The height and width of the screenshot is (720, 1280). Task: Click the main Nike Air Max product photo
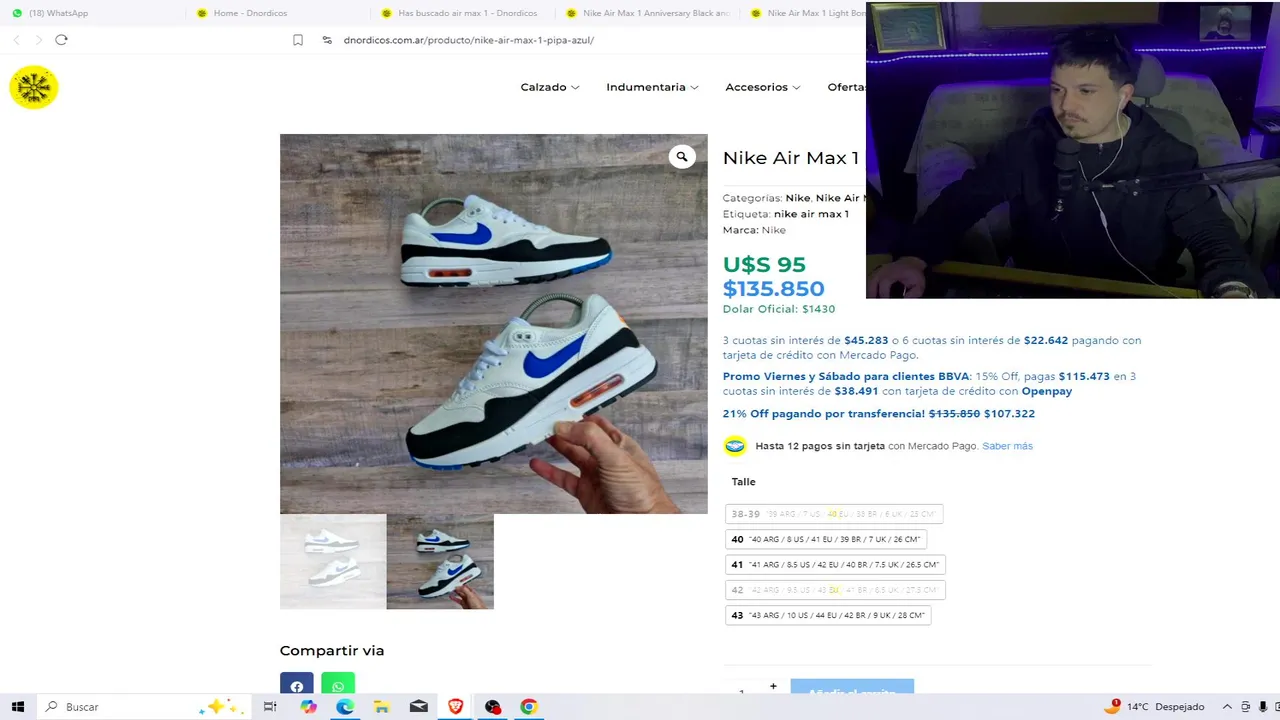click(494, 324)
